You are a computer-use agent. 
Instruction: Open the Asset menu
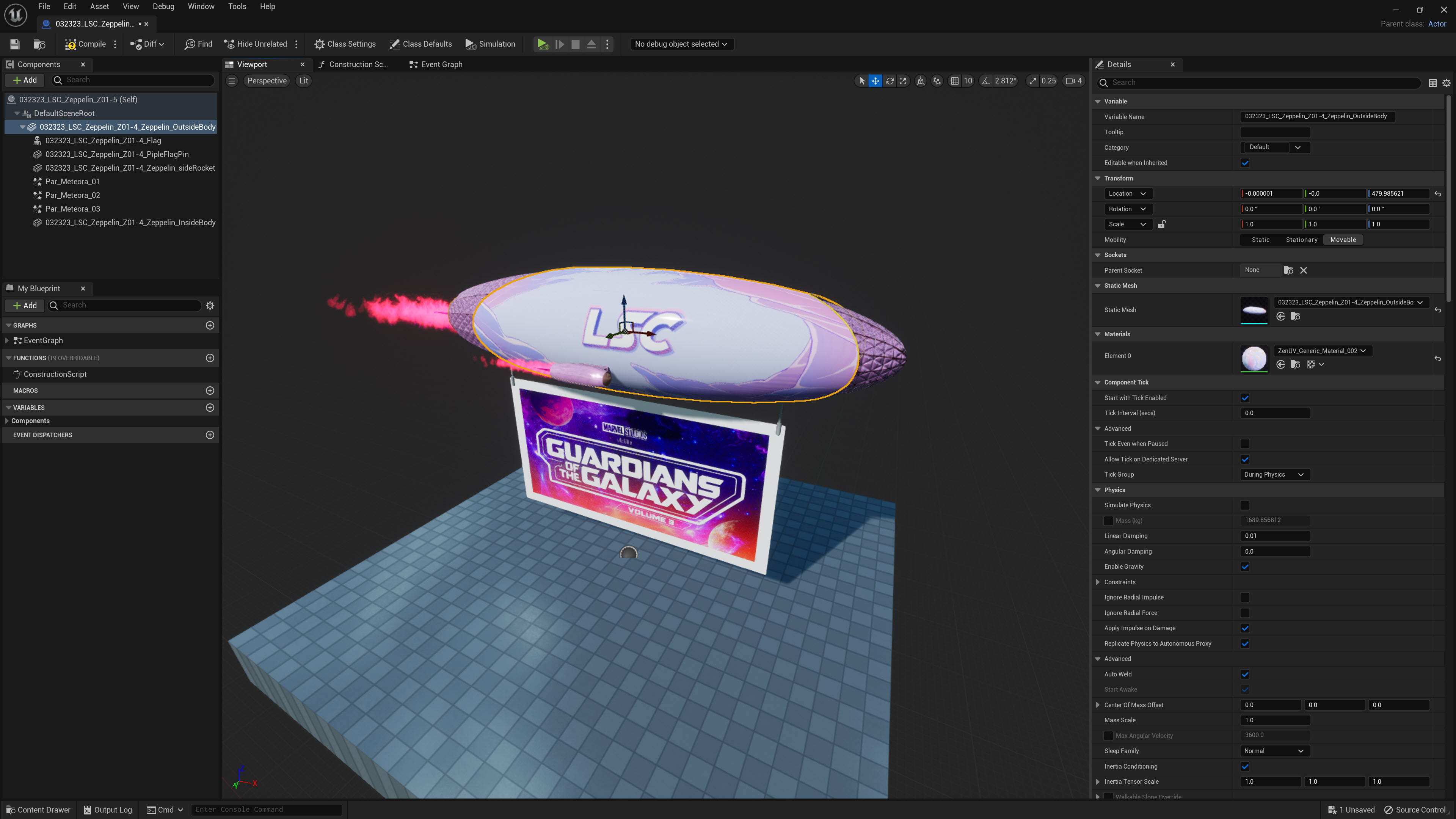click(99, 6)
